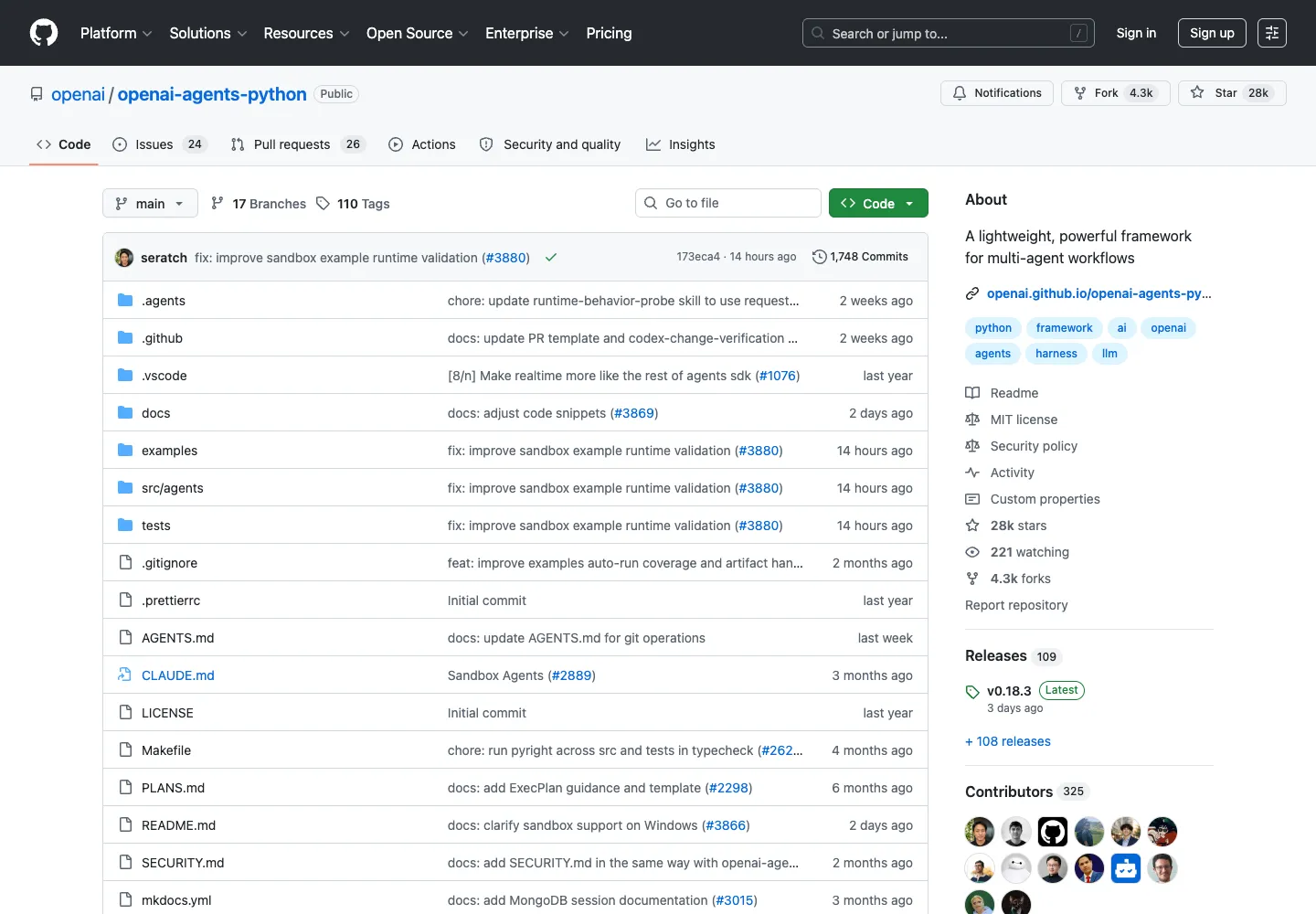Viewport: 1316px width, 914px height.
Task: Click the LICENSE file icon
Action: [x=125, y=713]
